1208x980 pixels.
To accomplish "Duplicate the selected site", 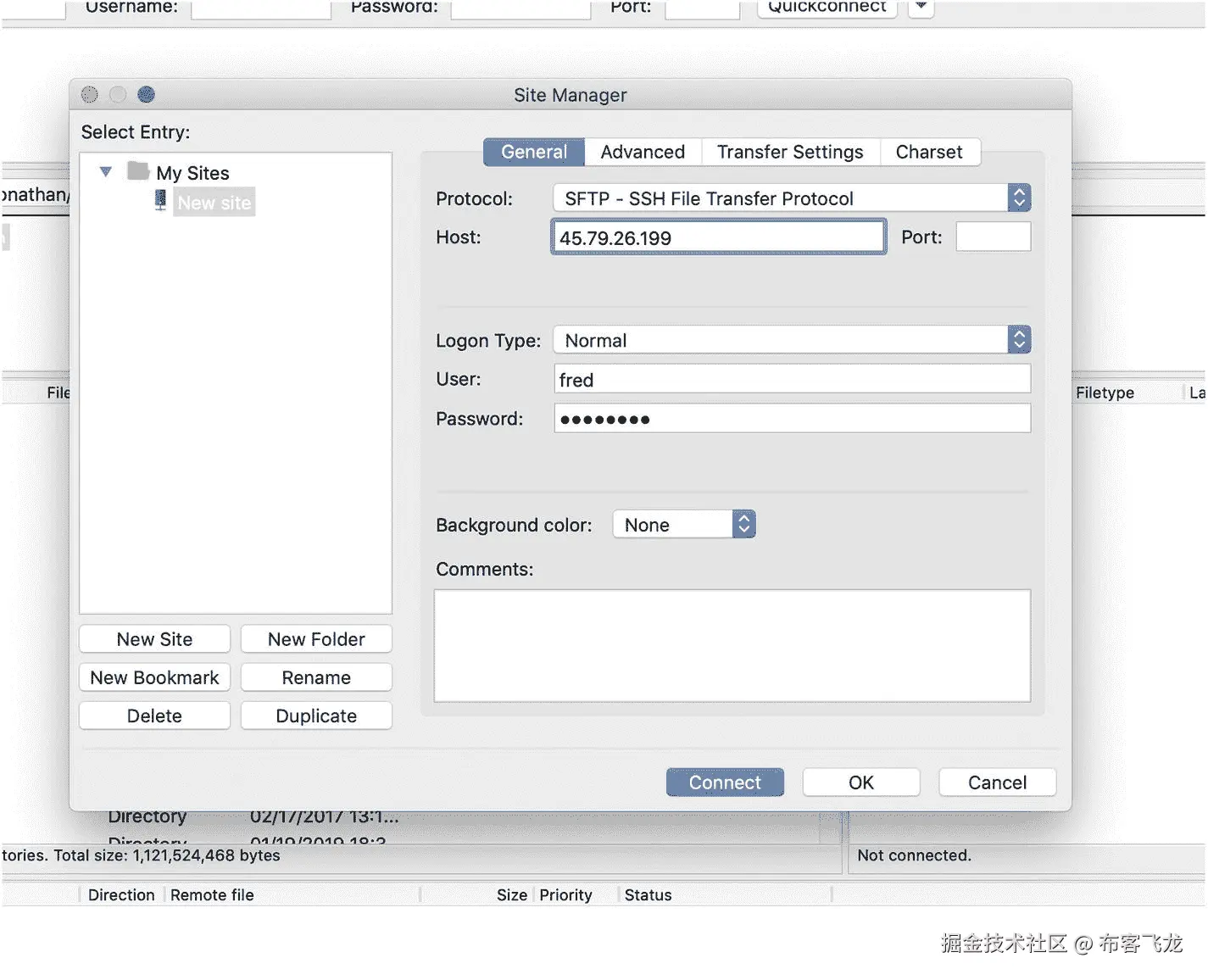I will coord(316,716).
